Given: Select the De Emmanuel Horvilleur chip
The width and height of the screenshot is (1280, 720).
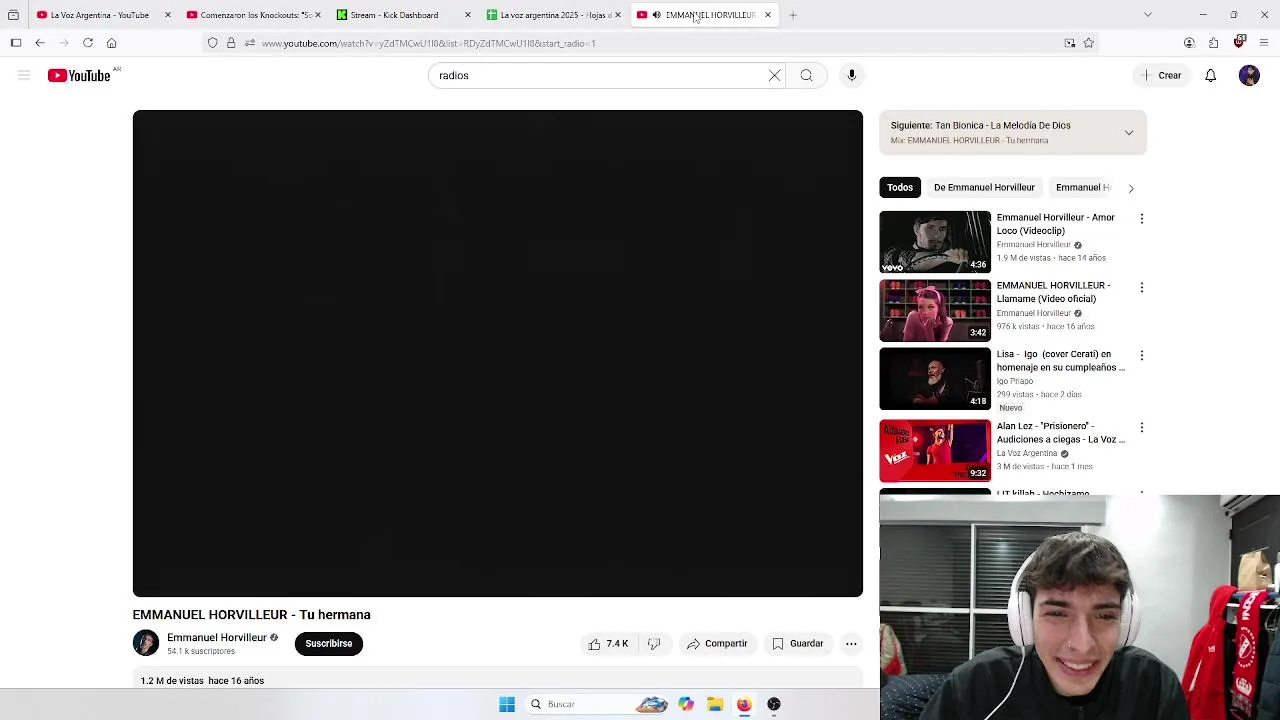Looking at the screenshot, I should [x=984, y=187].
